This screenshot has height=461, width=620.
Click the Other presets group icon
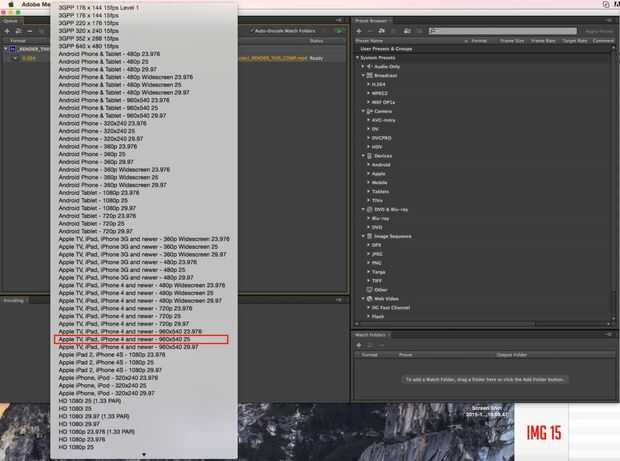coord(370,290)
